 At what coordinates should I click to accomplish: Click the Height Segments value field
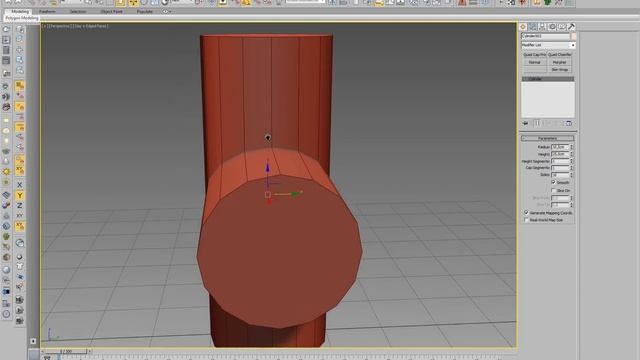point(560,161)
